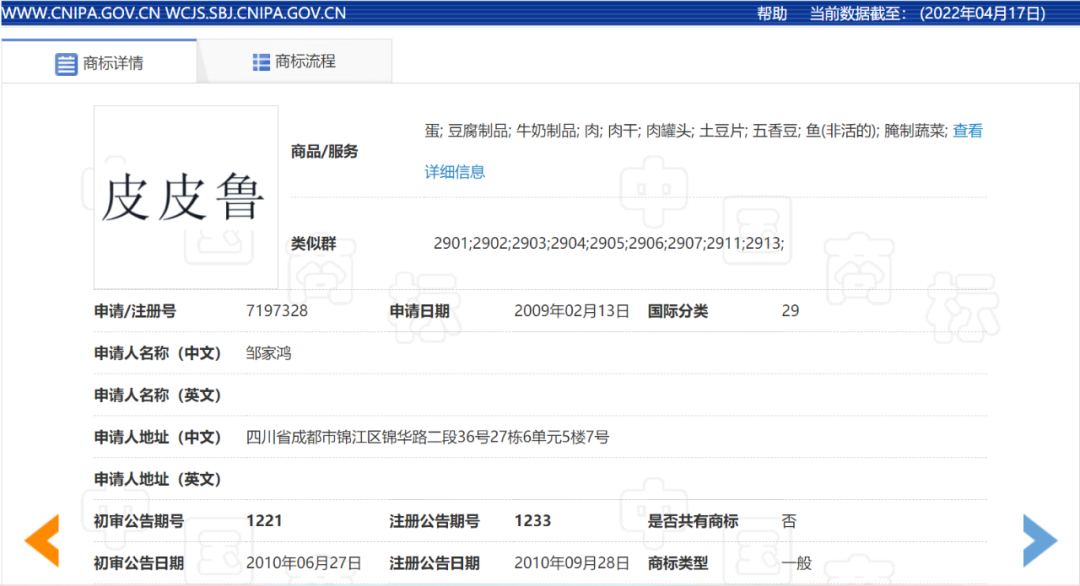Select the registration number 7197328

click(x=277, y=311)
